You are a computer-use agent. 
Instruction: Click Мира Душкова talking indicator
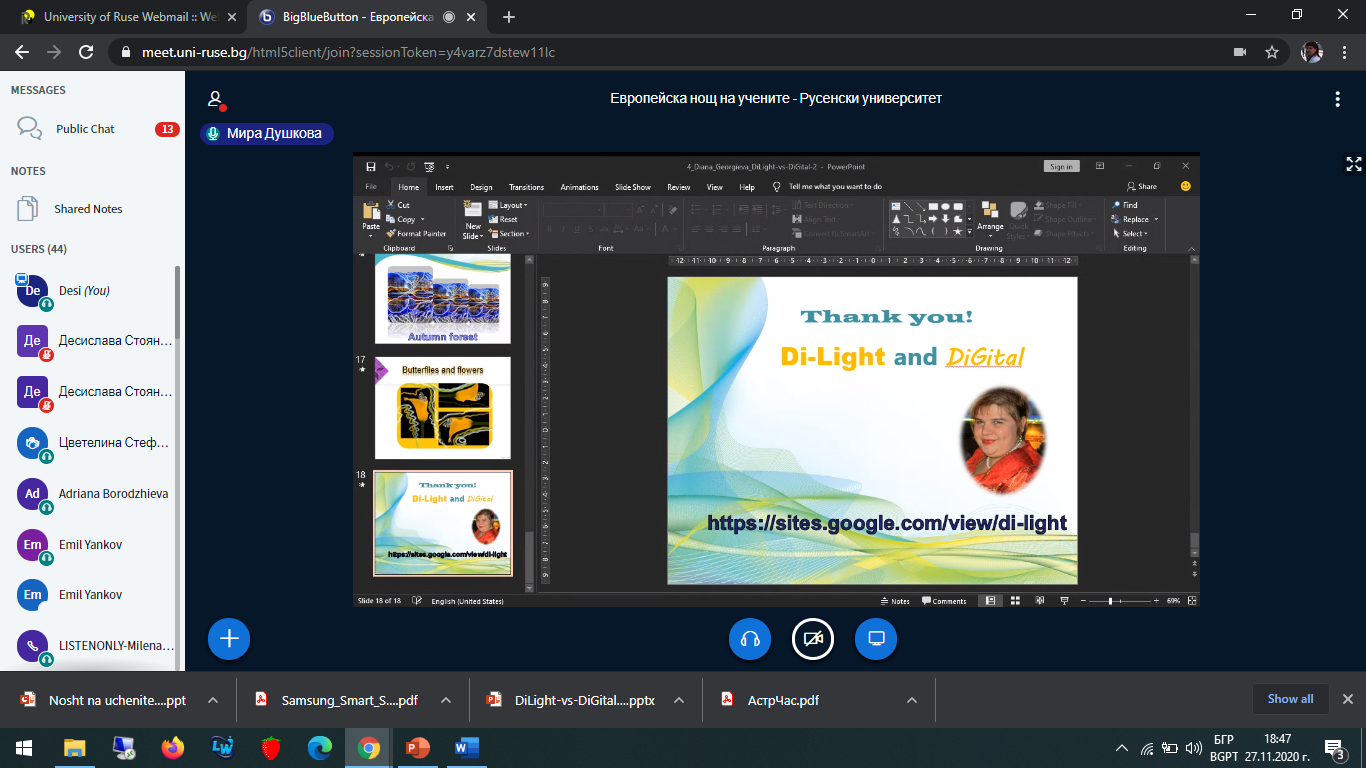pos(266,133)
